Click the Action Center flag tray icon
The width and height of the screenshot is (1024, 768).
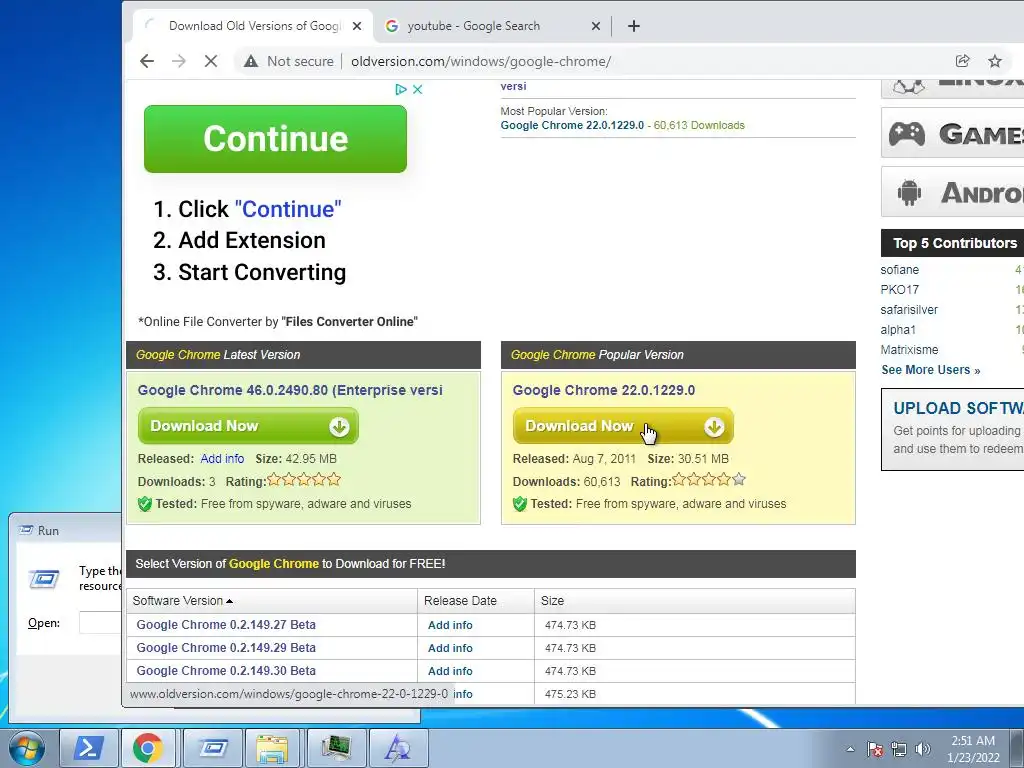(875, 749)
